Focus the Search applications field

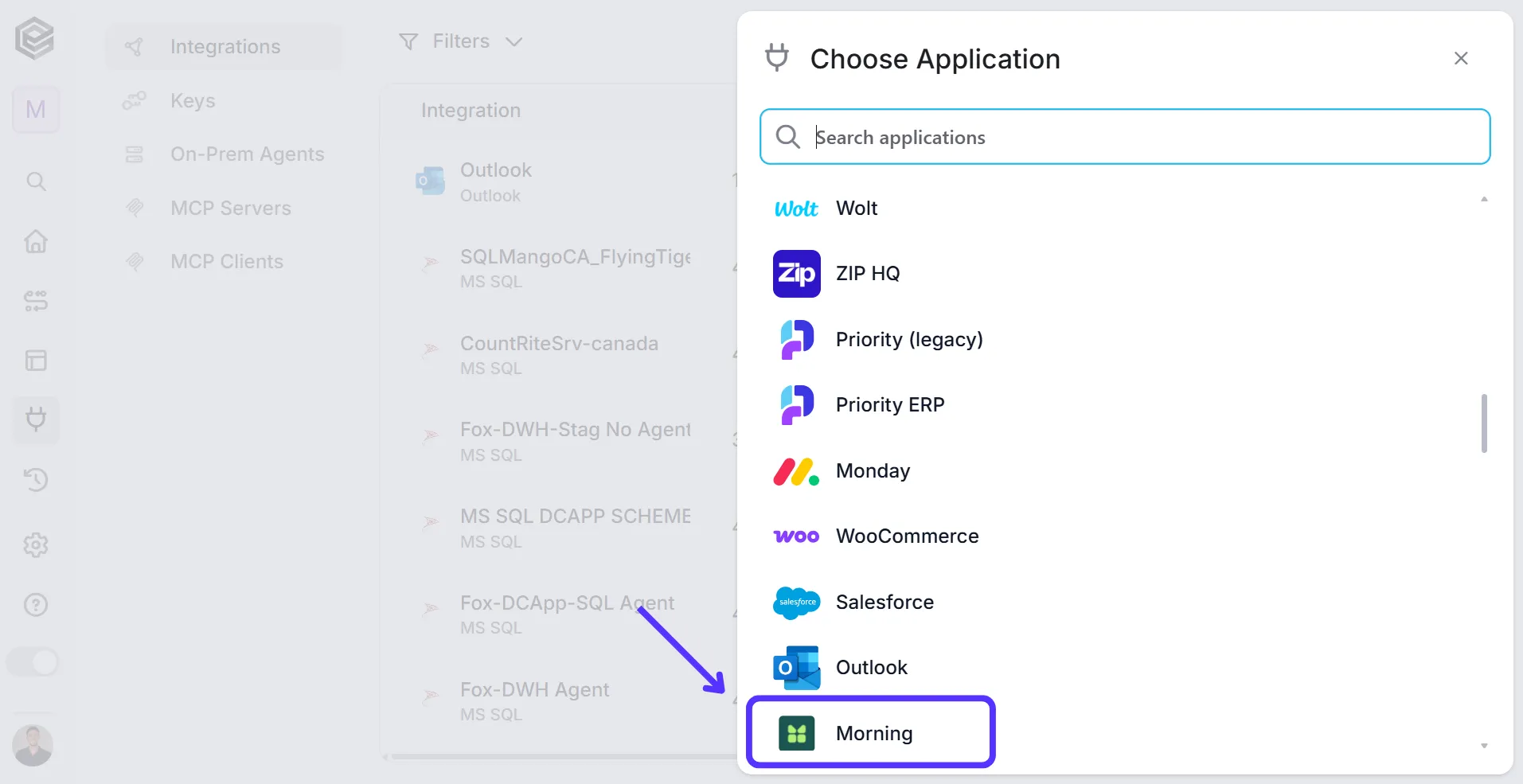coord(1125,137)
